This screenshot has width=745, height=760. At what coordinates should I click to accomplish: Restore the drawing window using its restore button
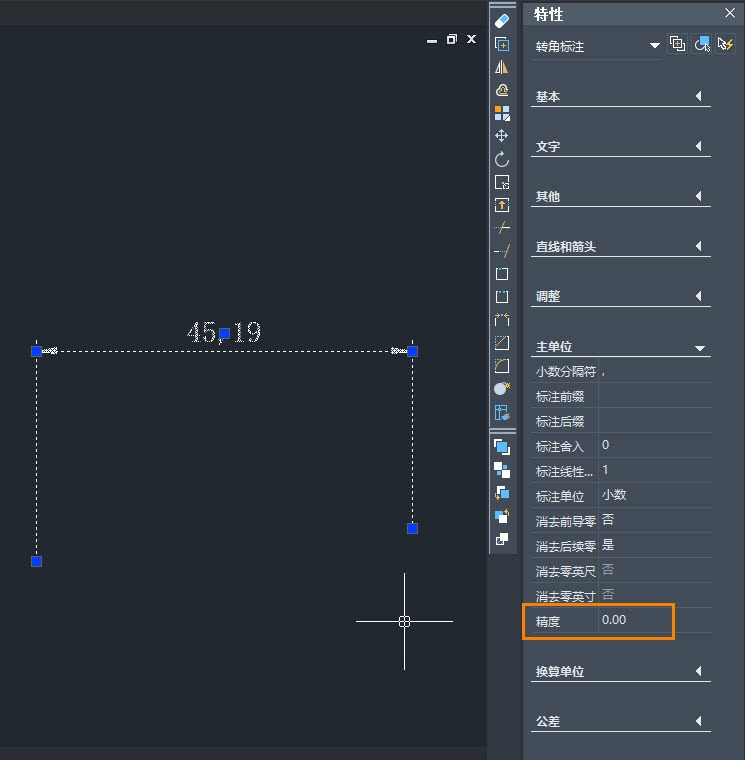[452, 39]
